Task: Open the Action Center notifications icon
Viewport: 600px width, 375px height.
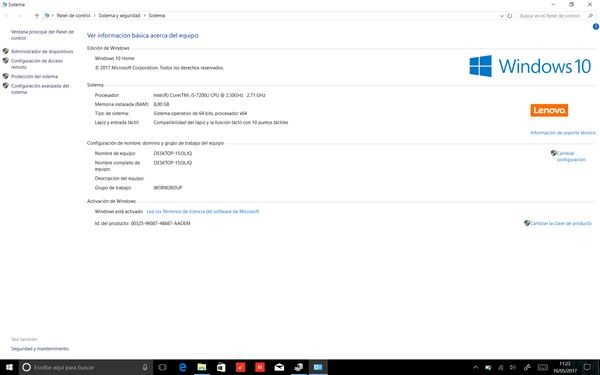Action: pos(587,367)
